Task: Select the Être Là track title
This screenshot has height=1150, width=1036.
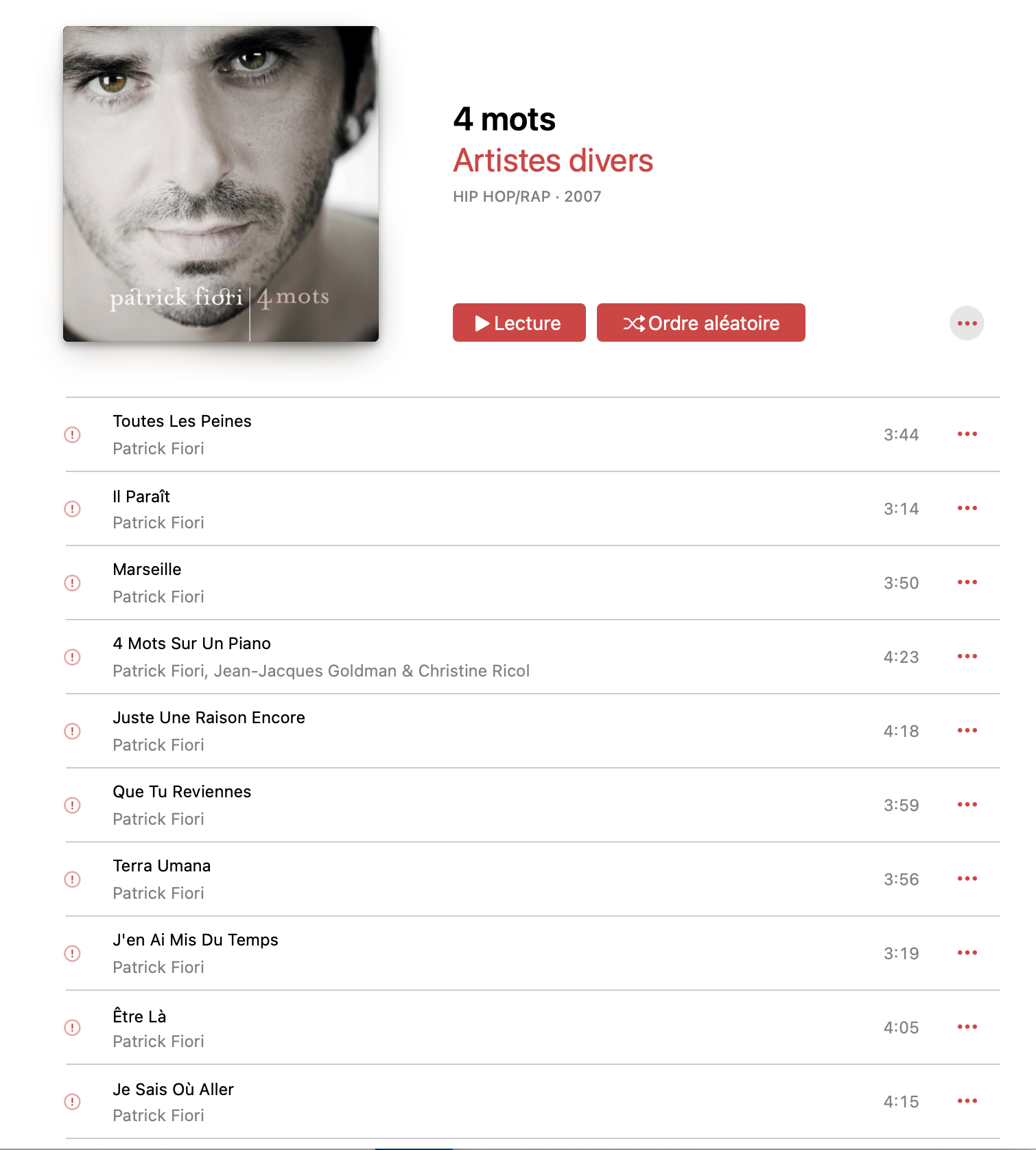Action: (x=139, y=1016)
